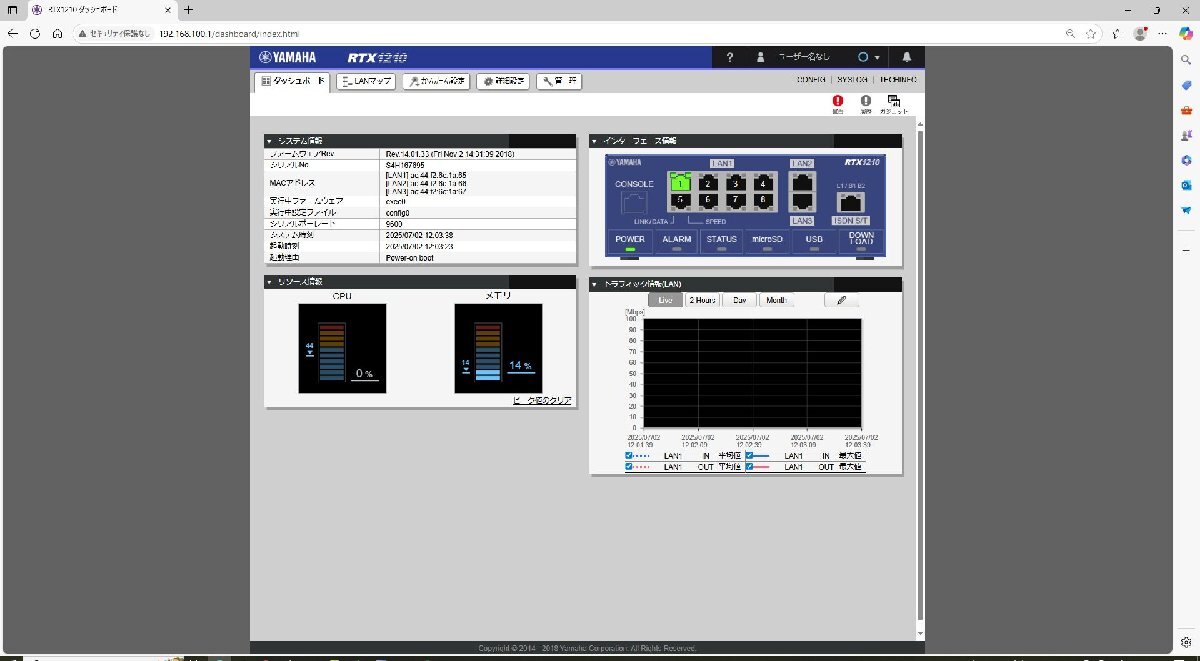Open the notification bell icon

[906, 57]
